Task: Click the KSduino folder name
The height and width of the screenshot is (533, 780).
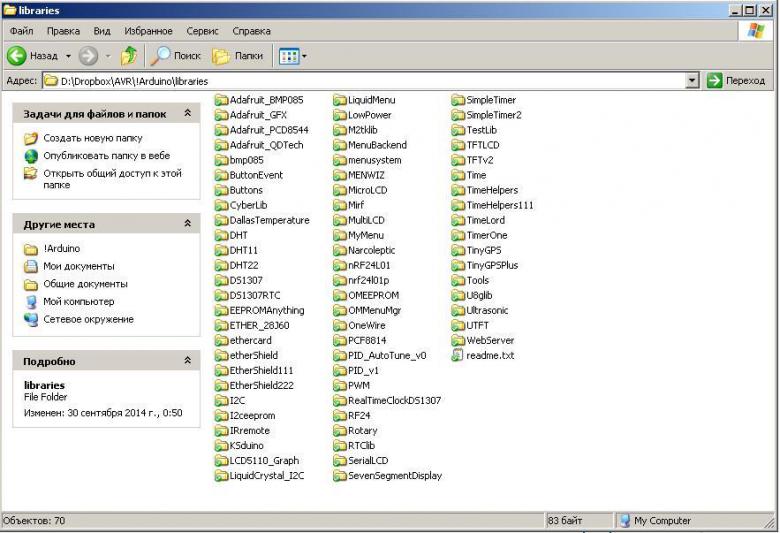Action: (246, 446)
